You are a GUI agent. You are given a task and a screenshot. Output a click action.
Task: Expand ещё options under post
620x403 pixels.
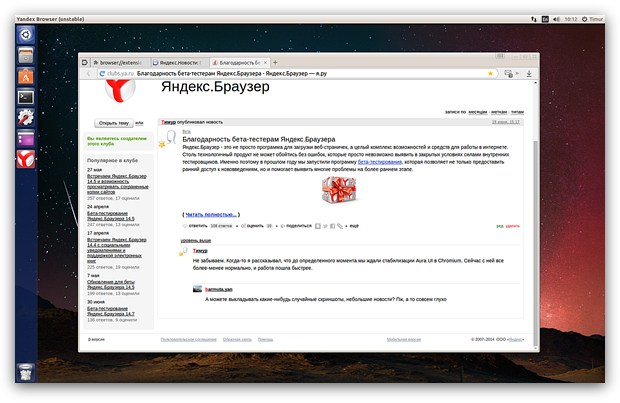tap(354, 226)
